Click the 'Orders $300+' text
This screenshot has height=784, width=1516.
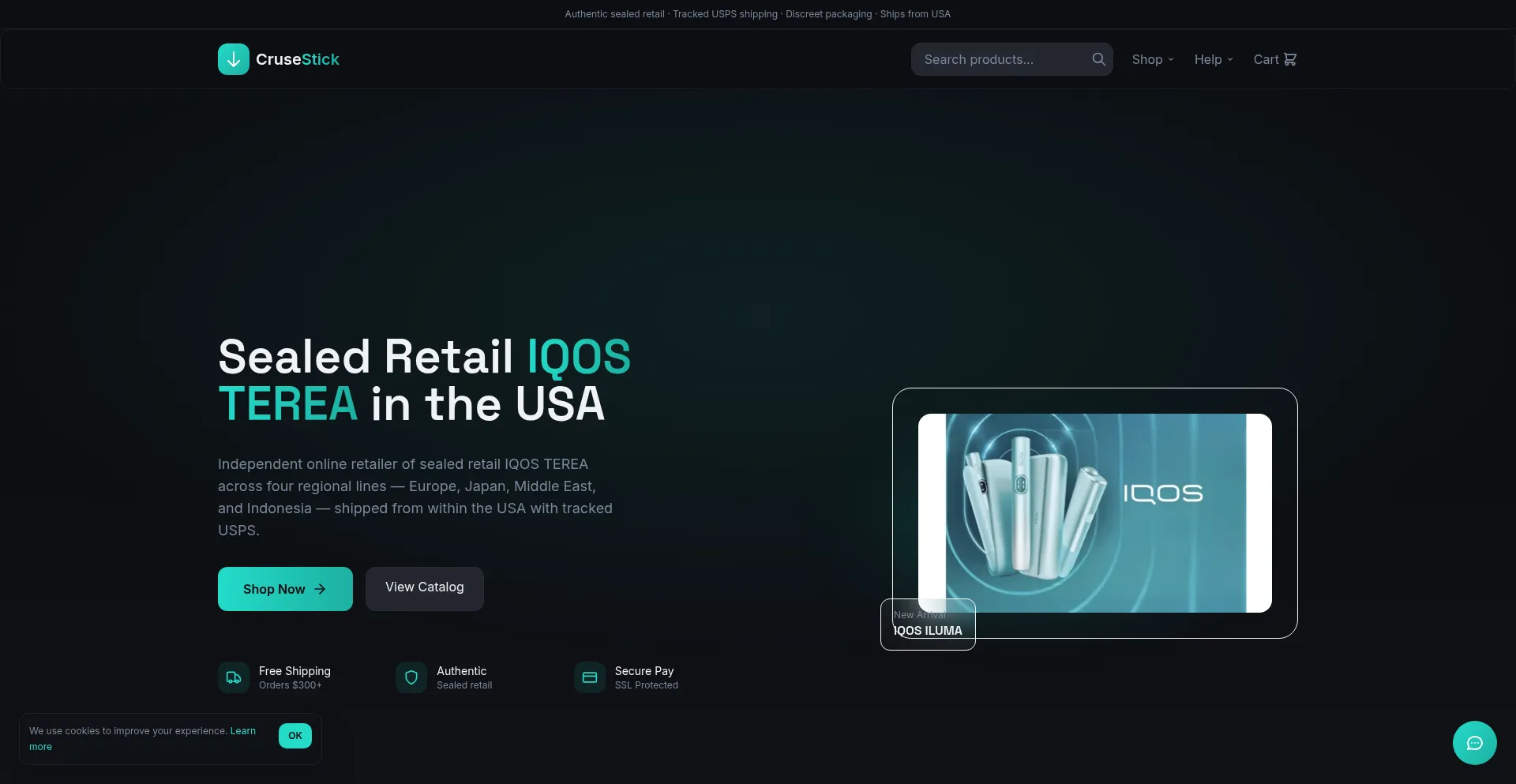(291, 685)
